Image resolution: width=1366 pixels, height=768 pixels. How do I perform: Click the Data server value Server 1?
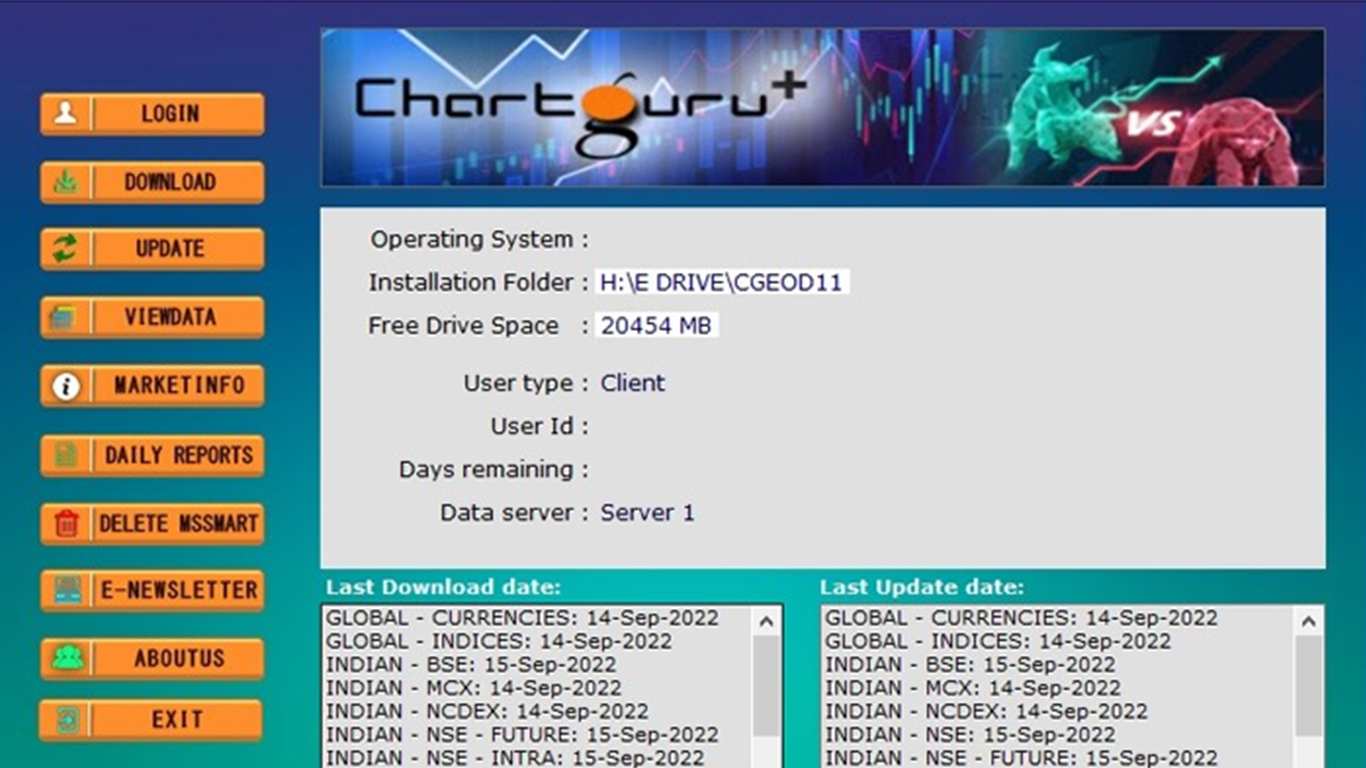point(647,512)
